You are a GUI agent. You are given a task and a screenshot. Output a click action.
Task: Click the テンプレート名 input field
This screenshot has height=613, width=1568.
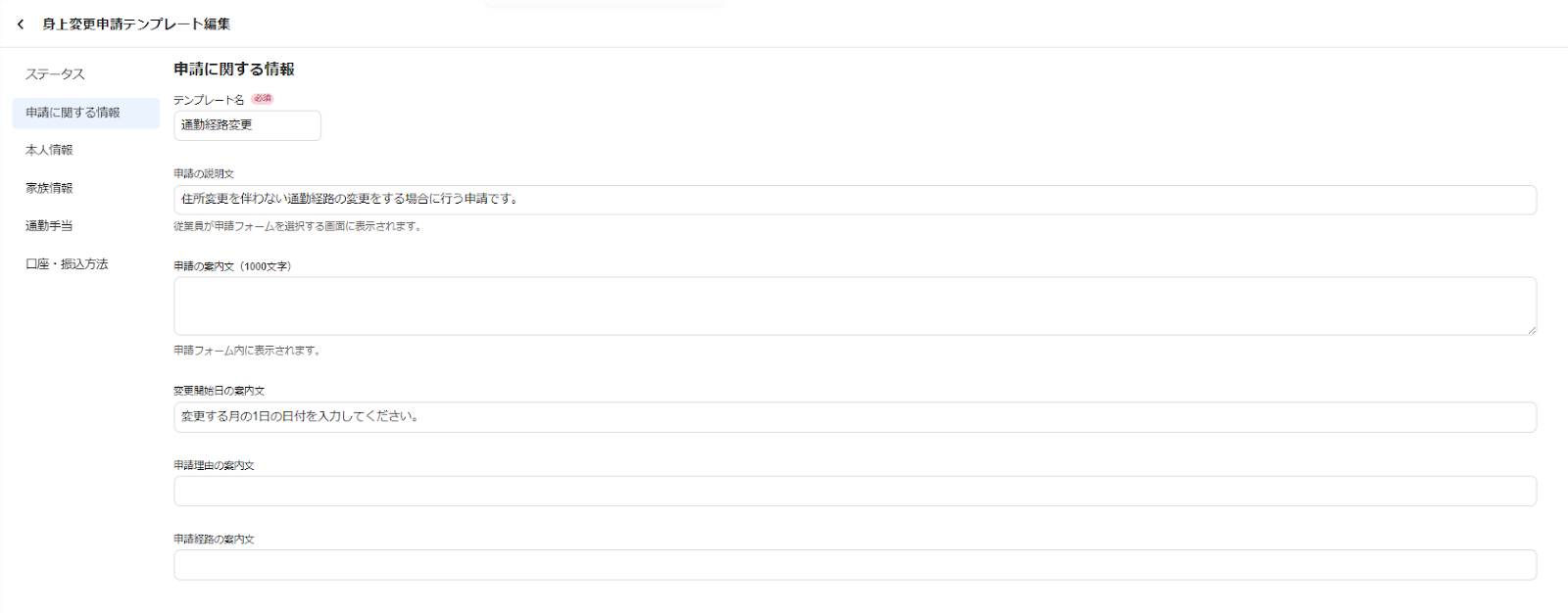click(247, 125)
